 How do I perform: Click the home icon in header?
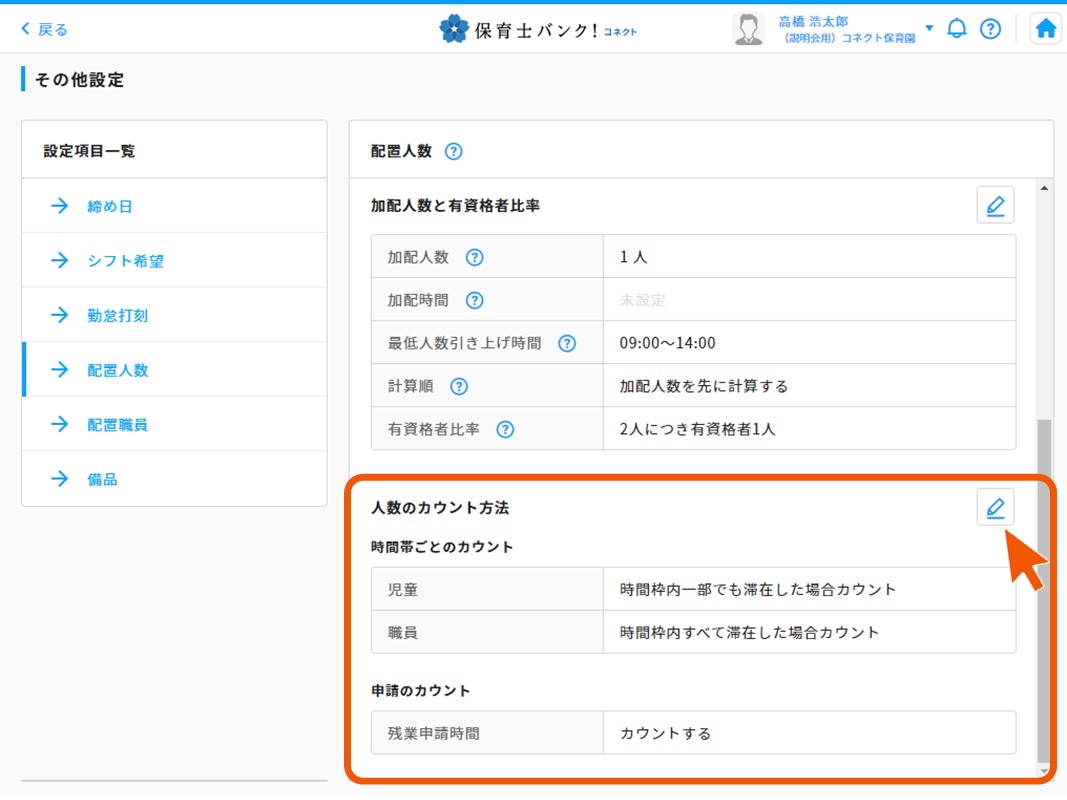[1046, 28]
